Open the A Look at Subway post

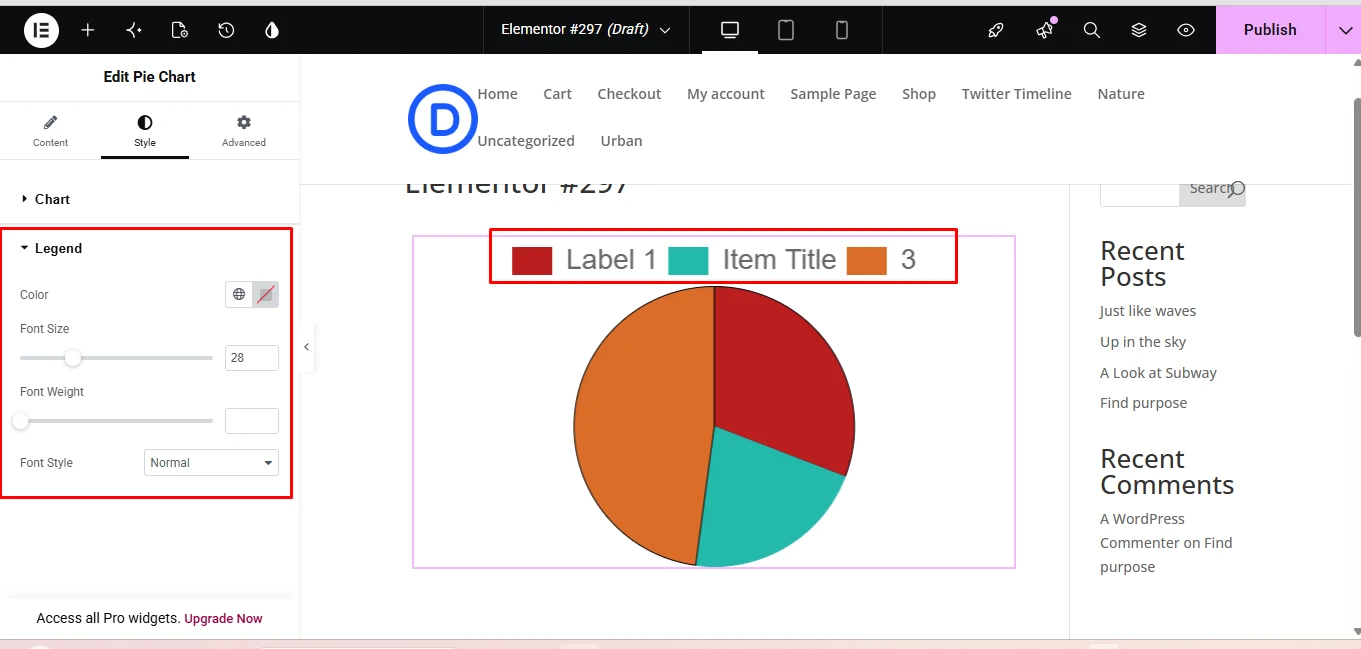(1158, 373)
